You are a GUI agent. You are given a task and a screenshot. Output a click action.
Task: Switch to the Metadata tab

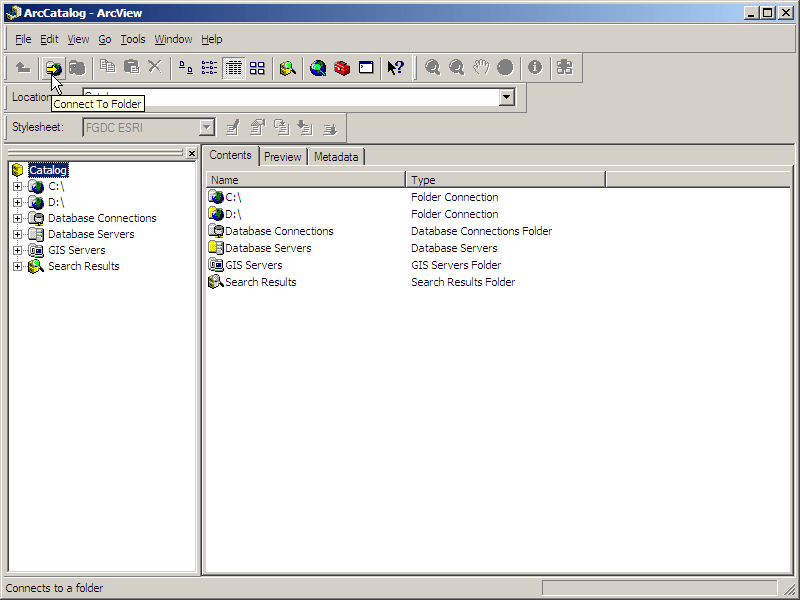pyautogui.click(x=336, y=157)
